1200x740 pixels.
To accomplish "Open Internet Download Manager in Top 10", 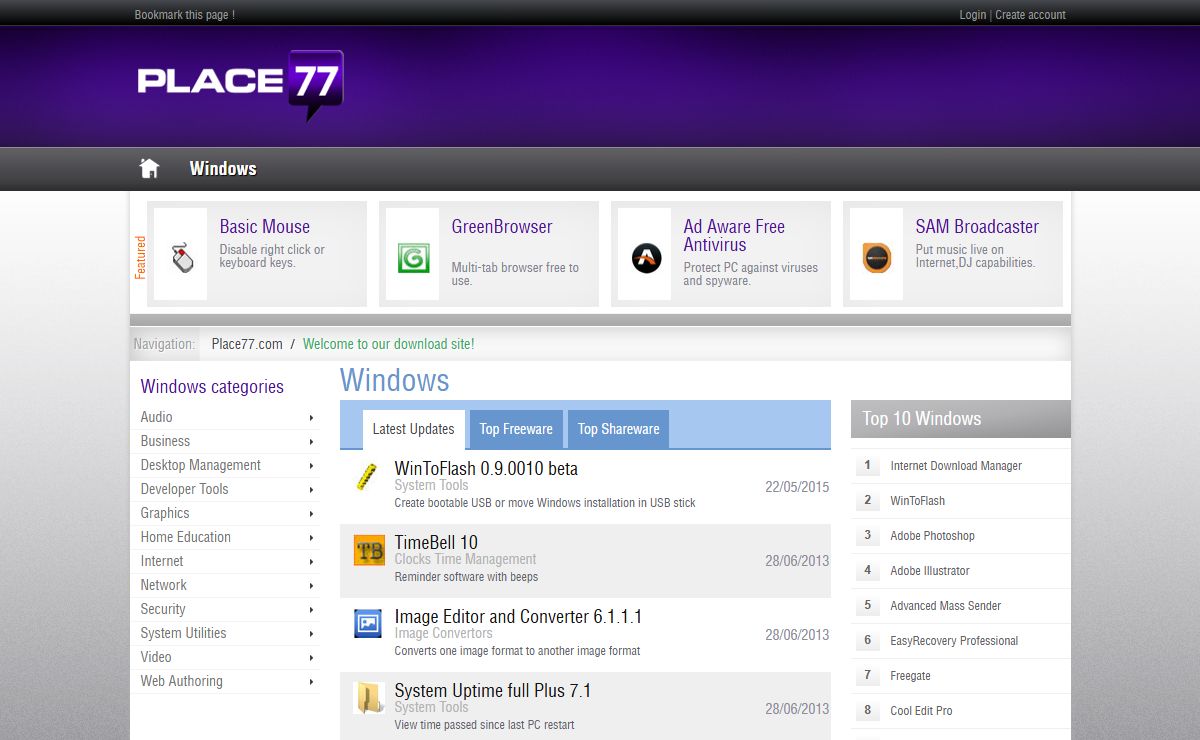I will 956,466.
